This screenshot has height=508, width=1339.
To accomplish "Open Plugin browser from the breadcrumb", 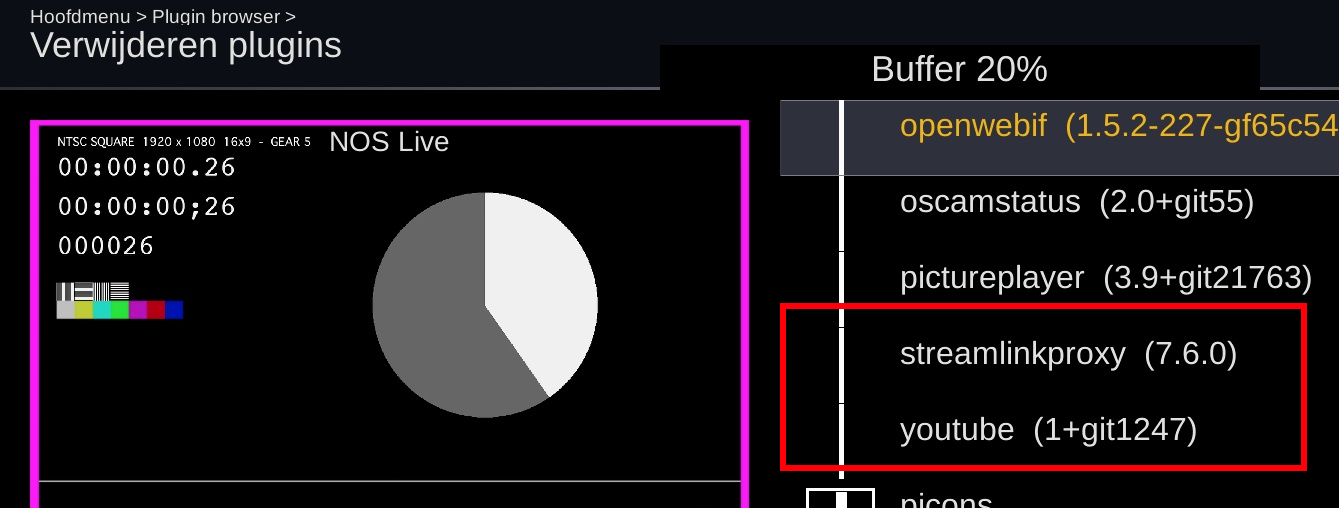I will (x=215, y=16).
